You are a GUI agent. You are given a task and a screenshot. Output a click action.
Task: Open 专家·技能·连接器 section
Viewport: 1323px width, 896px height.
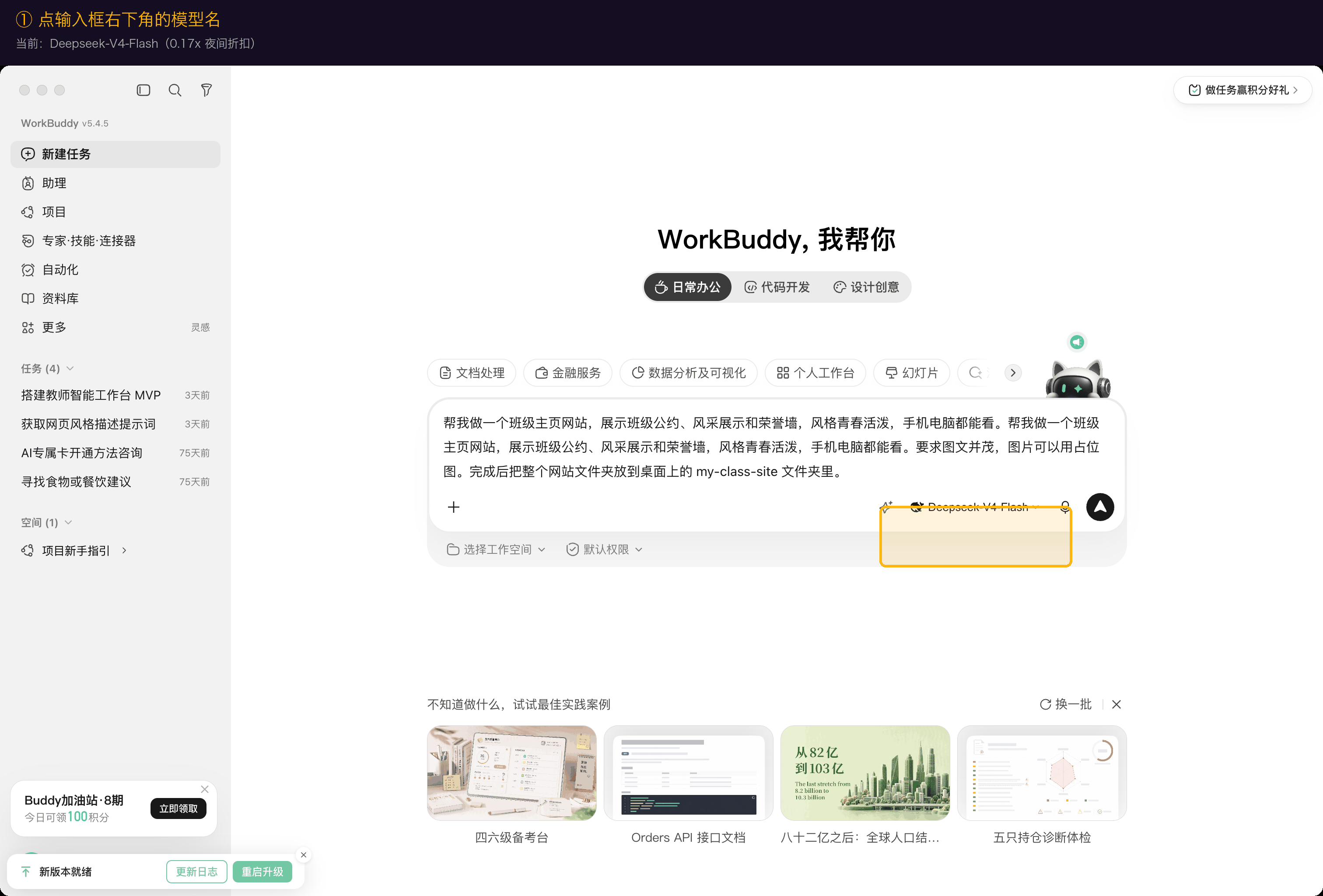point(115,241)
